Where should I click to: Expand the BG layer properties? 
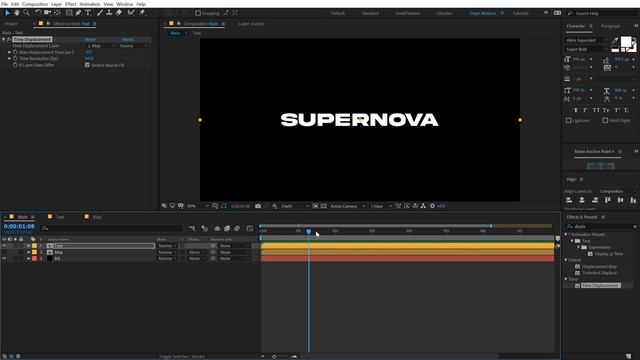point(28,258)
